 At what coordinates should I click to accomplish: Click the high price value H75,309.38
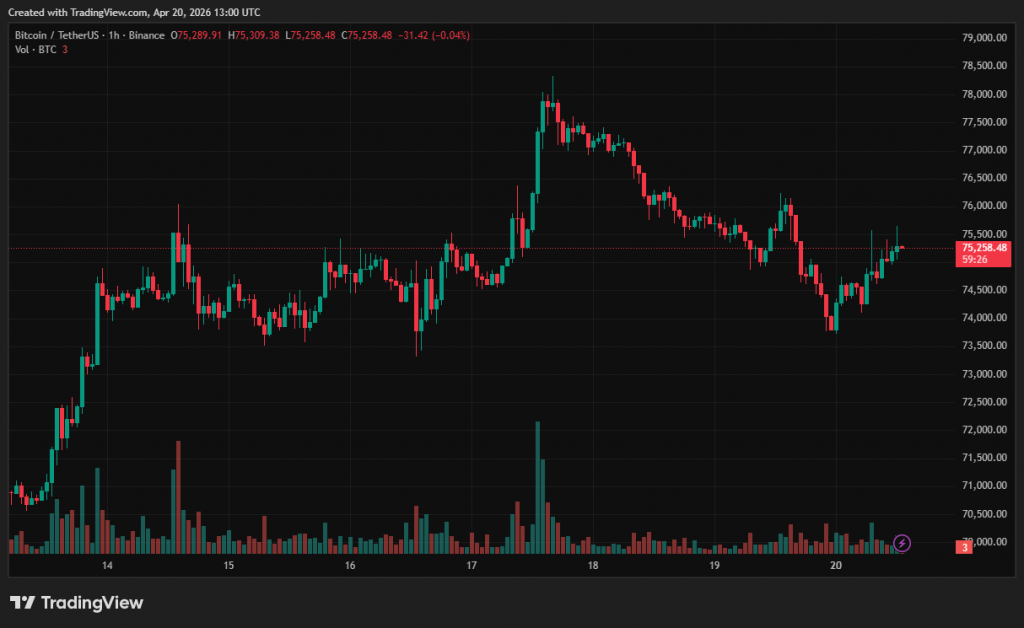(x=254, y=35)
